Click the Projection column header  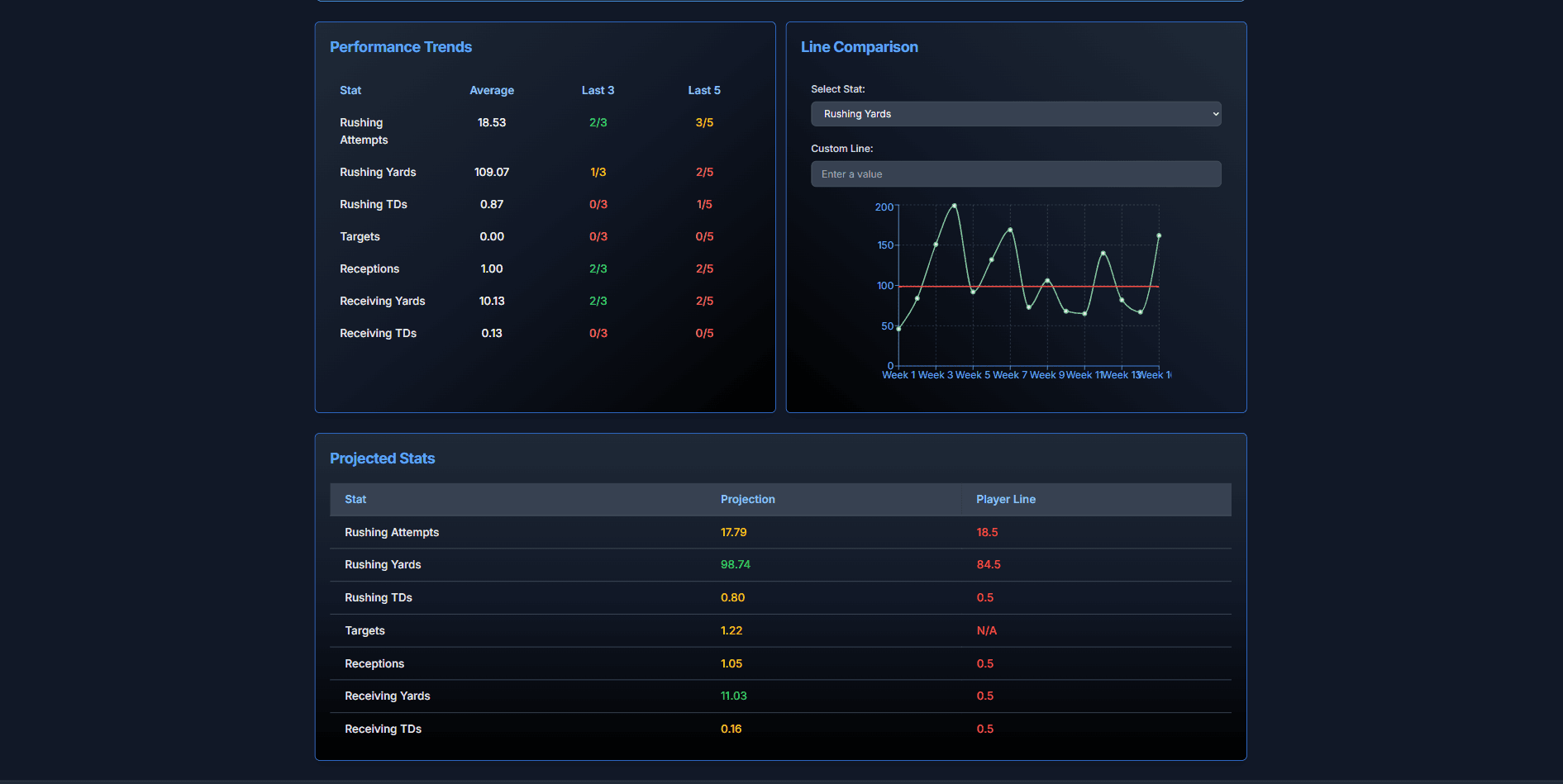click(x=747, y=500)
